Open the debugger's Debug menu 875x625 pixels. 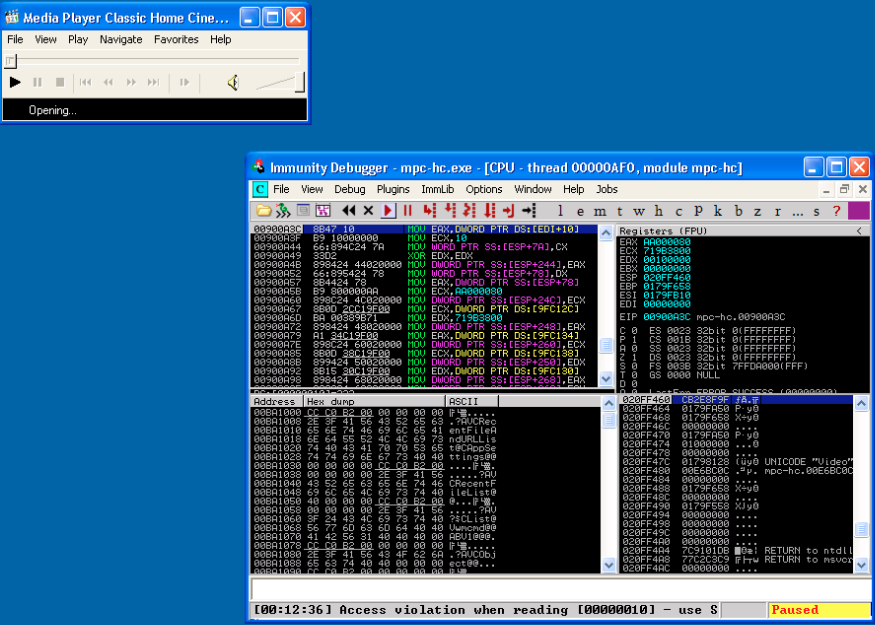click(350, 189)
